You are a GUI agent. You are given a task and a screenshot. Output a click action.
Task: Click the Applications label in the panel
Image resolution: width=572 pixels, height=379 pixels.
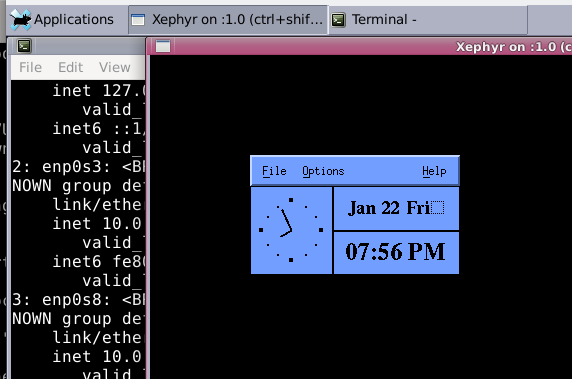pyautogui.click(x=74, y=19)
